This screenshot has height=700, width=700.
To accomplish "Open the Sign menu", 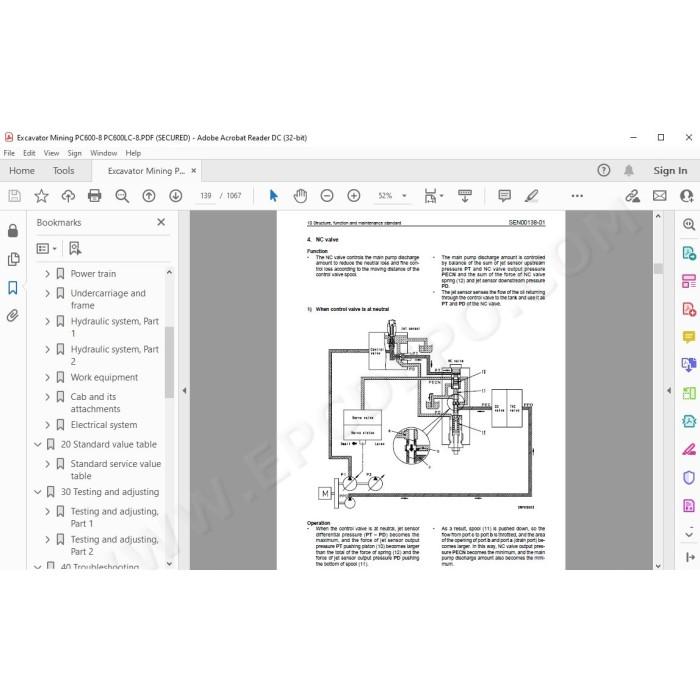I will [x=75, y=153].
